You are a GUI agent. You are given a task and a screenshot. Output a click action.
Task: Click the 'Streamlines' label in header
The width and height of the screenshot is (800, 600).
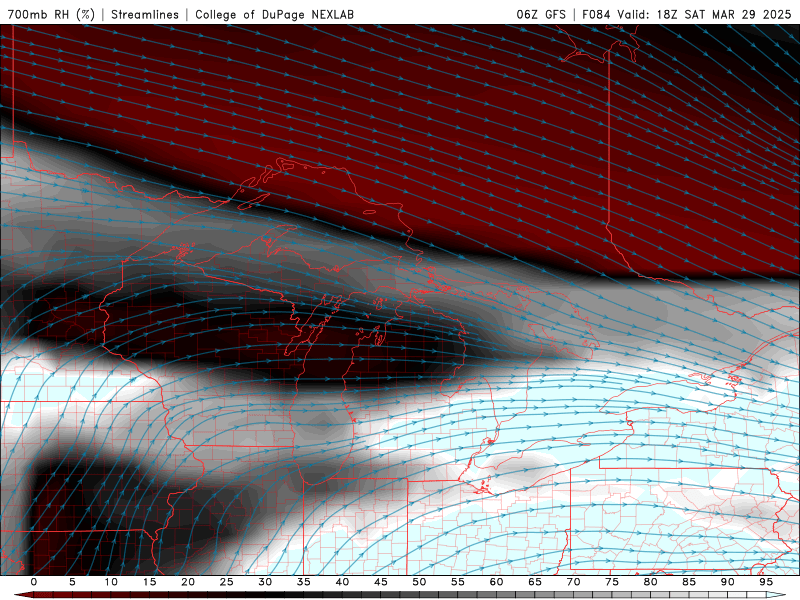coord(145,14)
